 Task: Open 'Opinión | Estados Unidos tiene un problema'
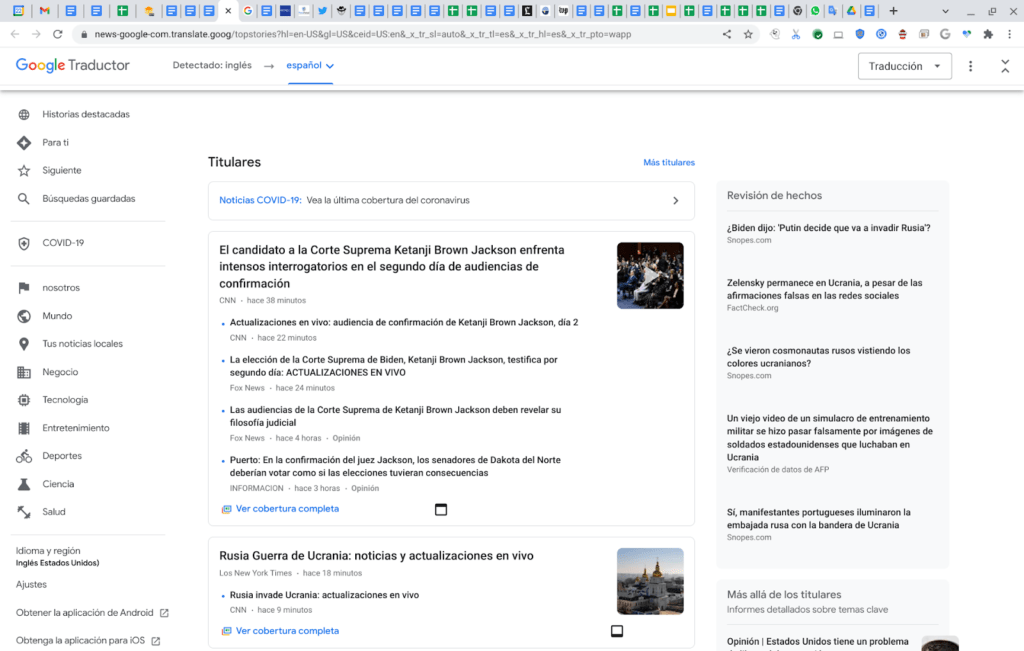818,642
